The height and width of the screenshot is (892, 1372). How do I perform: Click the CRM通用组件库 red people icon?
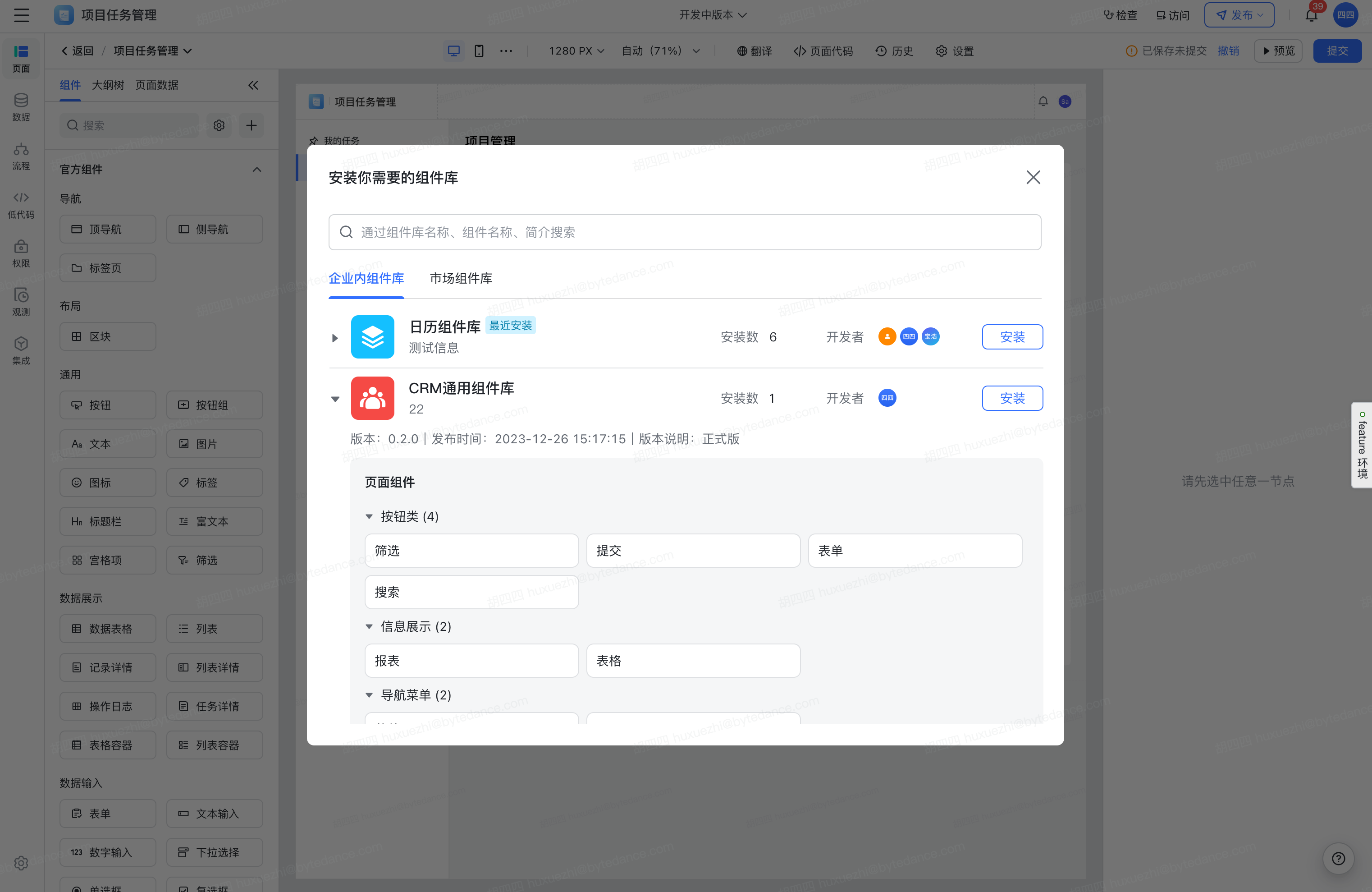tap(372, 399)
